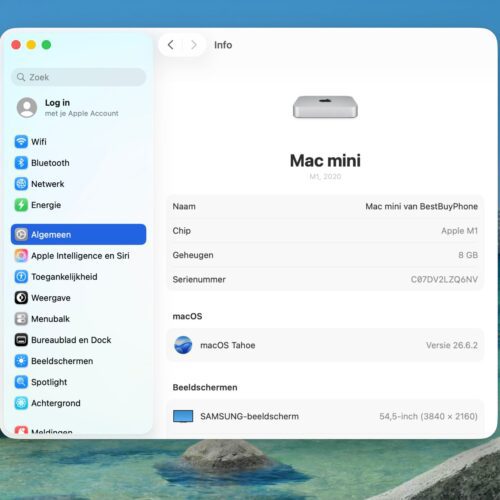Select Algemeen in the sidebar
The height and width of the screenshot is (500, 500).
pos(78,234)
